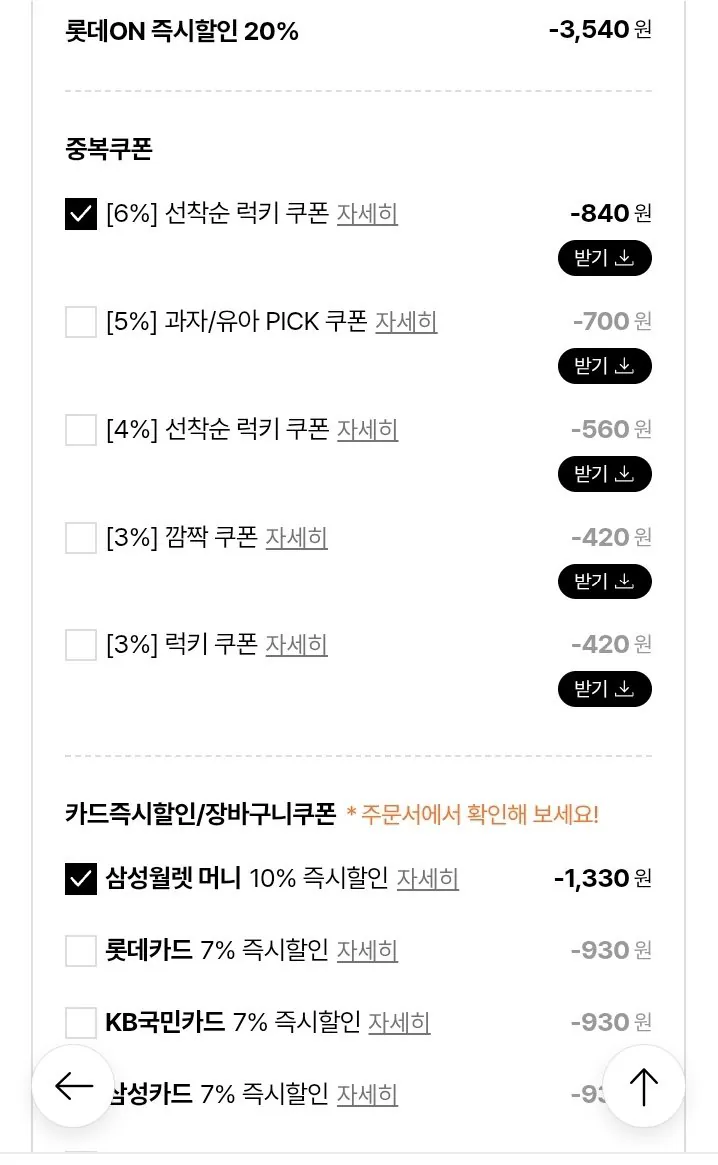Tap 받기 download button for [4%] 선착순 럭키 쿠폰
Image resolution: width=718 pixels, height=1165 pixels.
604,474
